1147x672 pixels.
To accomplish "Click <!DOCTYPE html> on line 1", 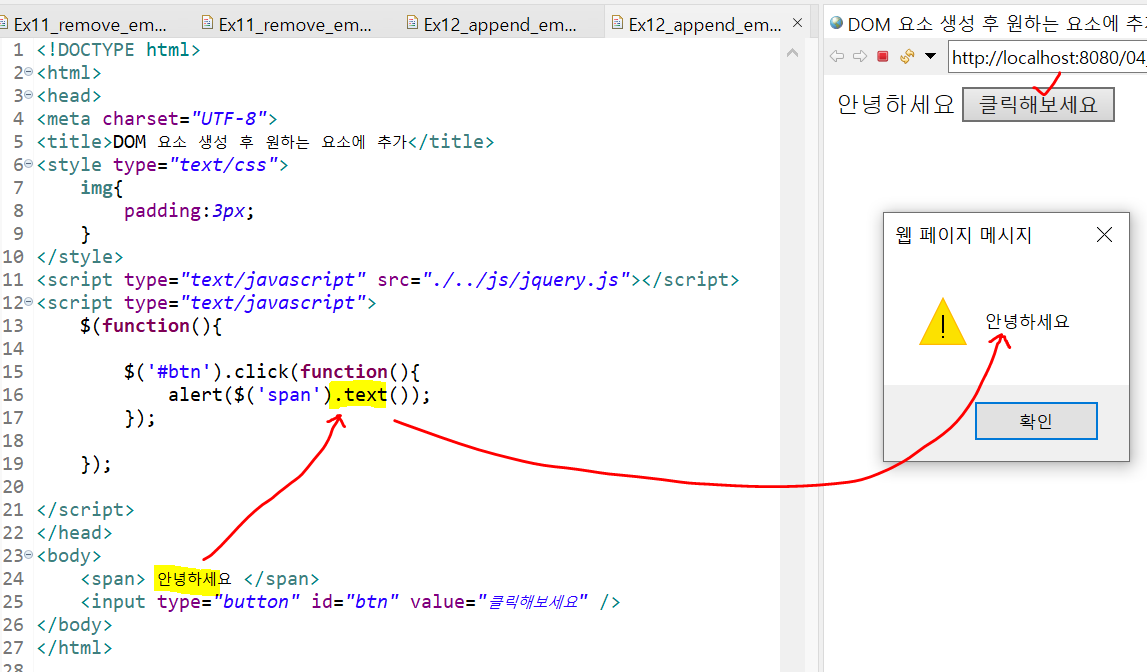I will pyautogui.click(x=119, y=50).
